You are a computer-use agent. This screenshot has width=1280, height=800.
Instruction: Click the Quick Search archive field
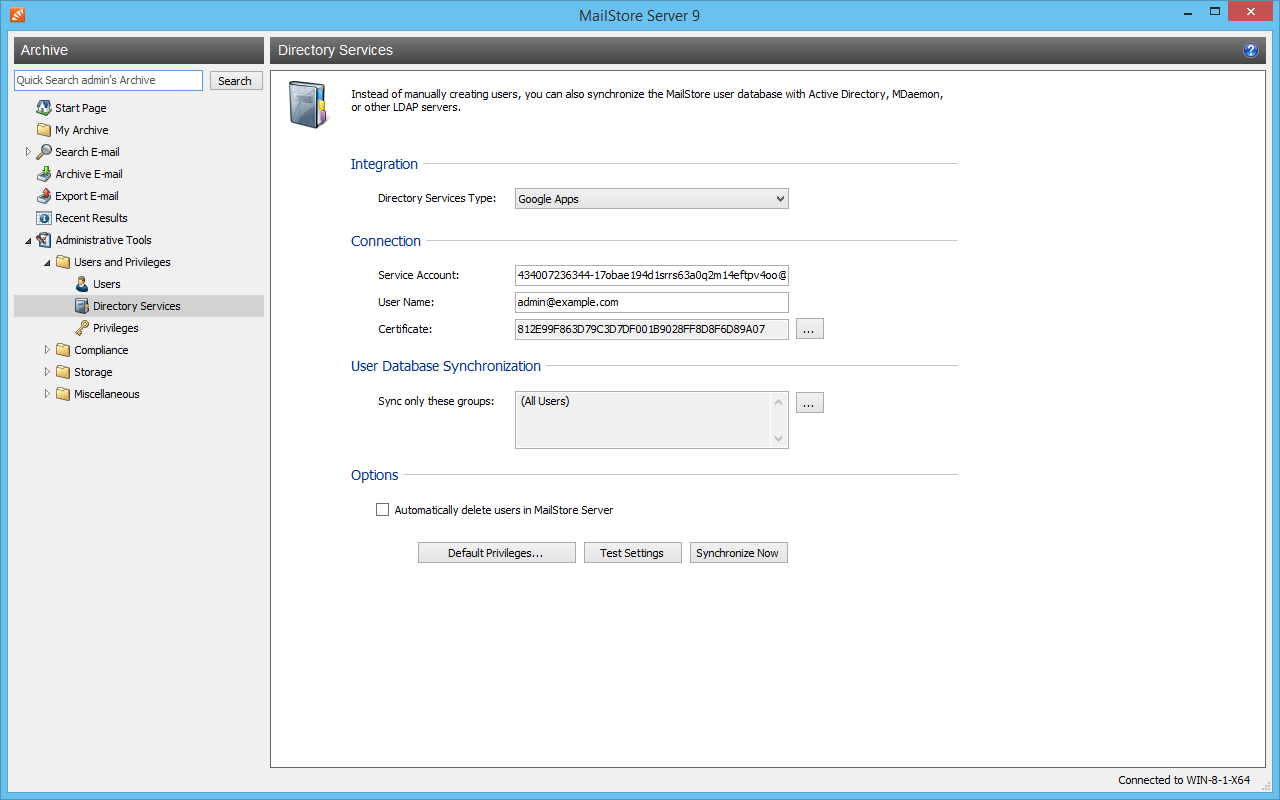tap(108, 80)
